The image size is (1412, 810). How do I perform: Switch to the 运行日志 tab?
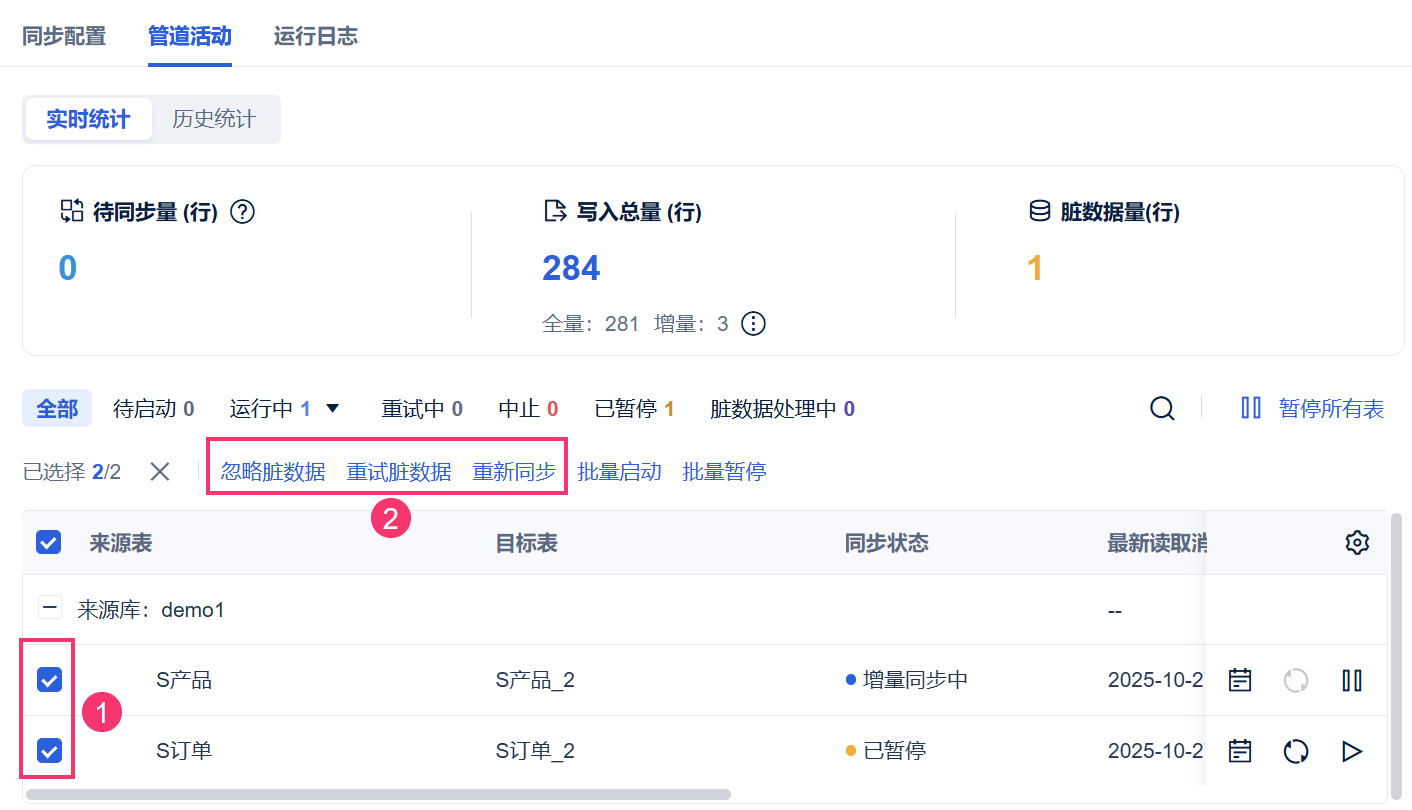pyautogui.click(x=315, y=37)
